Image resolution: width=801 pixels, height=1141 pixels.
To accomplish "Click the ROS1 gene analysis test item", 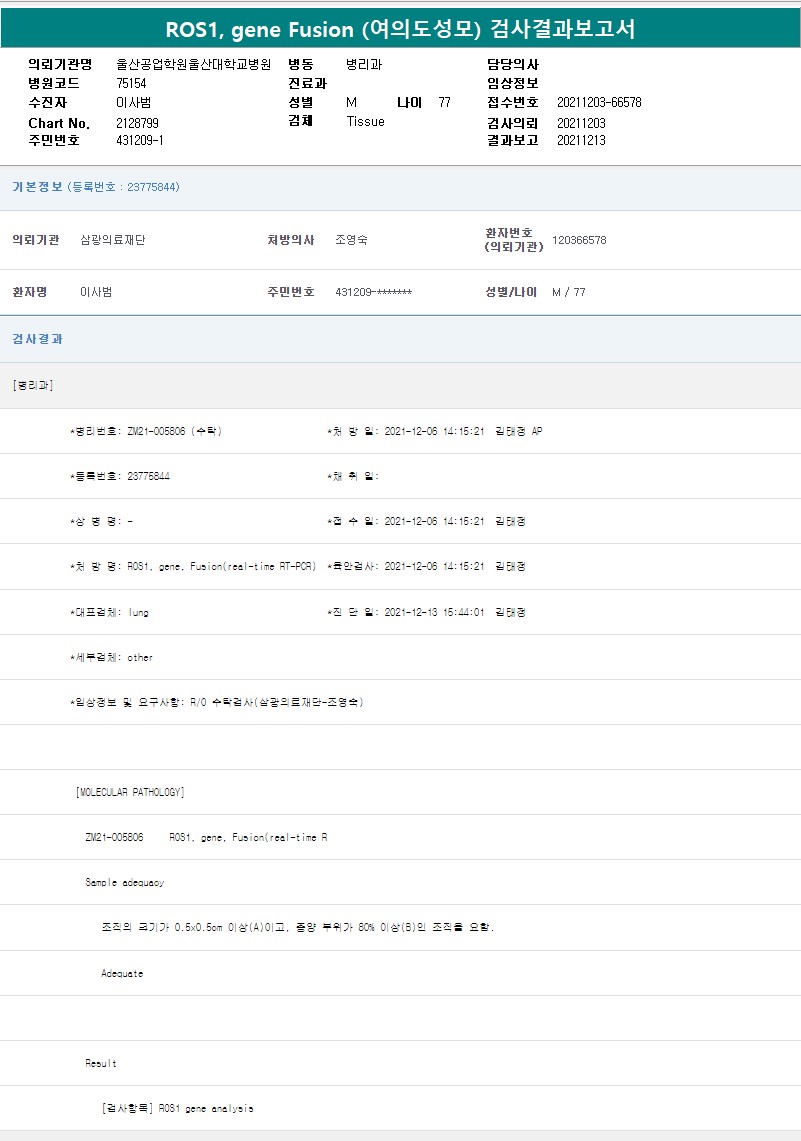I will (x=177, y=1108).
